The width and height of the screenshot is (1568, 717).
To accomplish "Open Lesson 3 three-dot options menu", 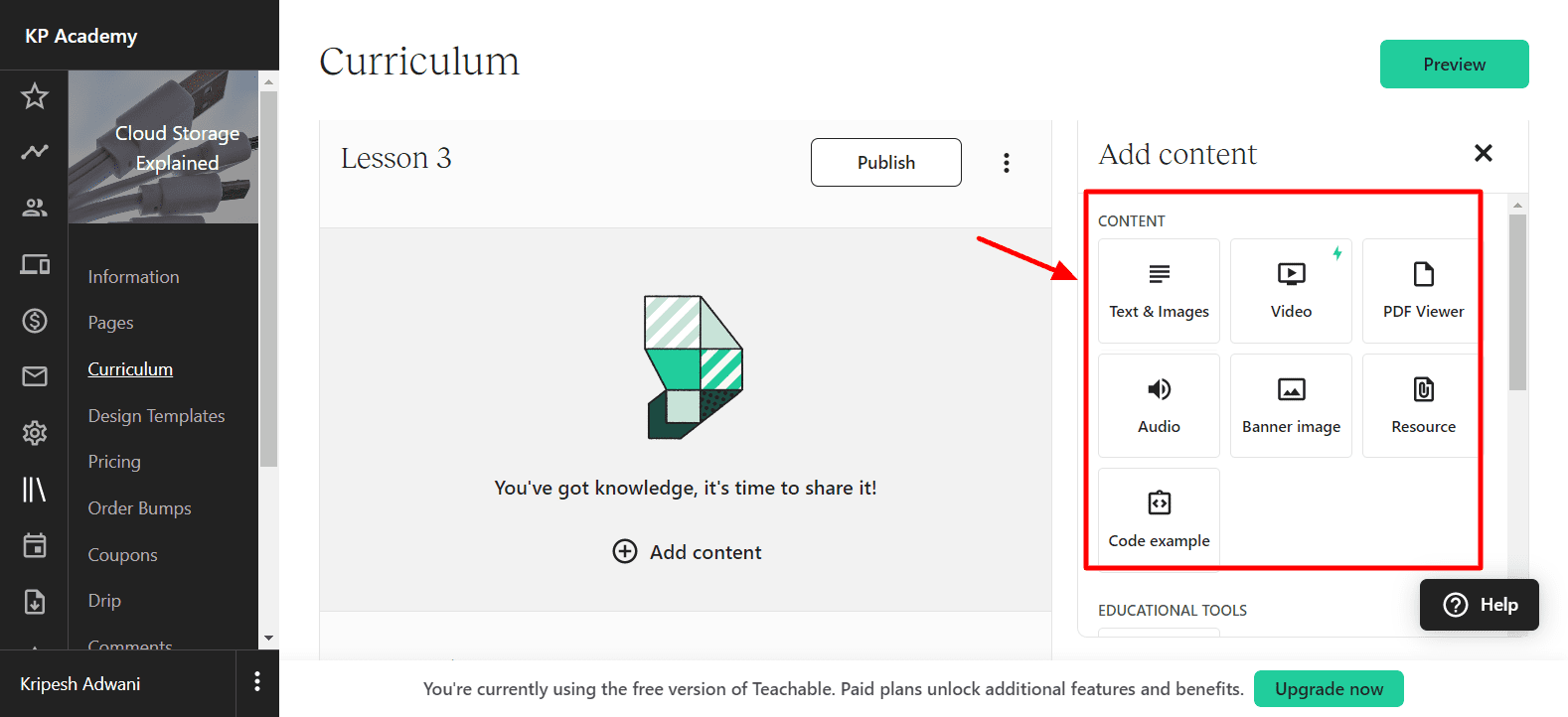I will click(1007, 163).
